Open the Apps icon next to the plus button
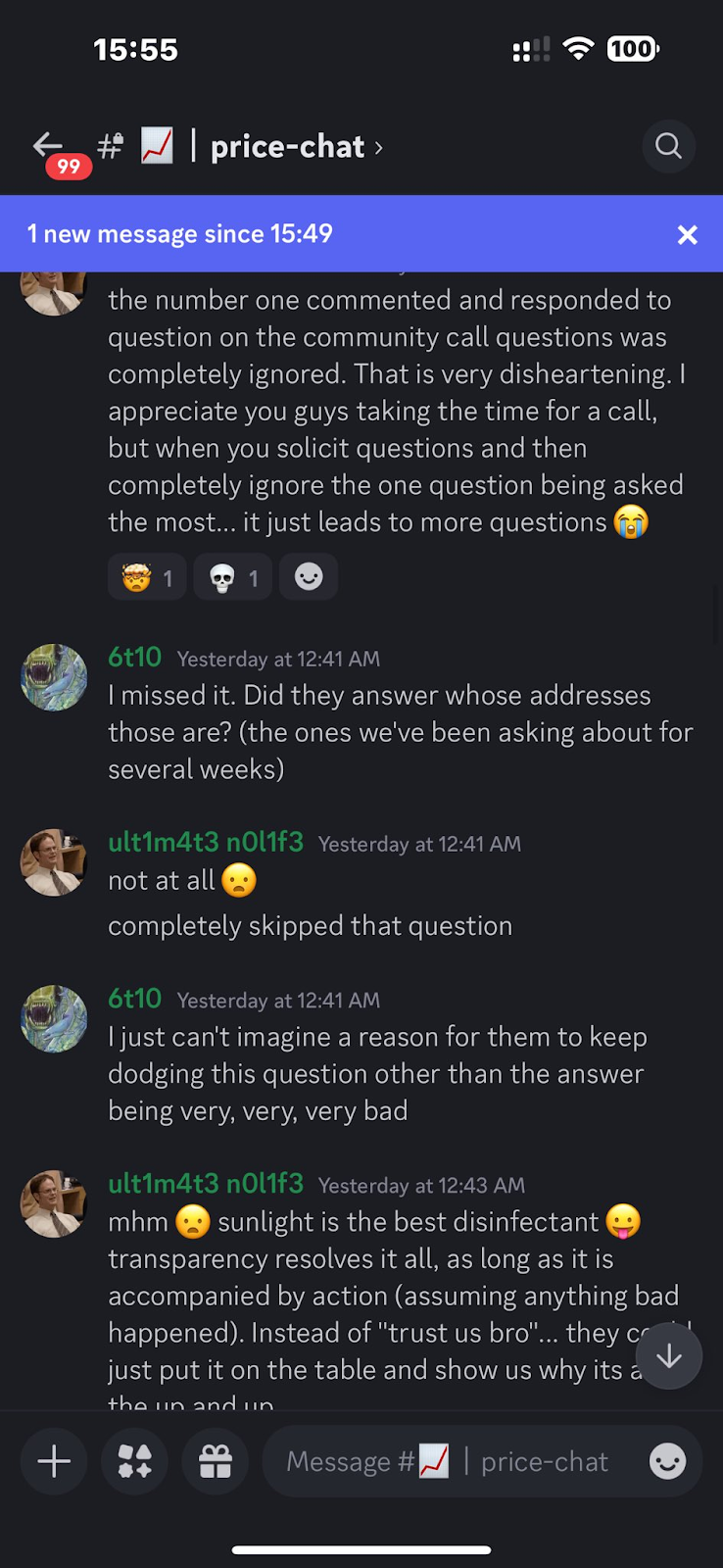 (134, 1461)
